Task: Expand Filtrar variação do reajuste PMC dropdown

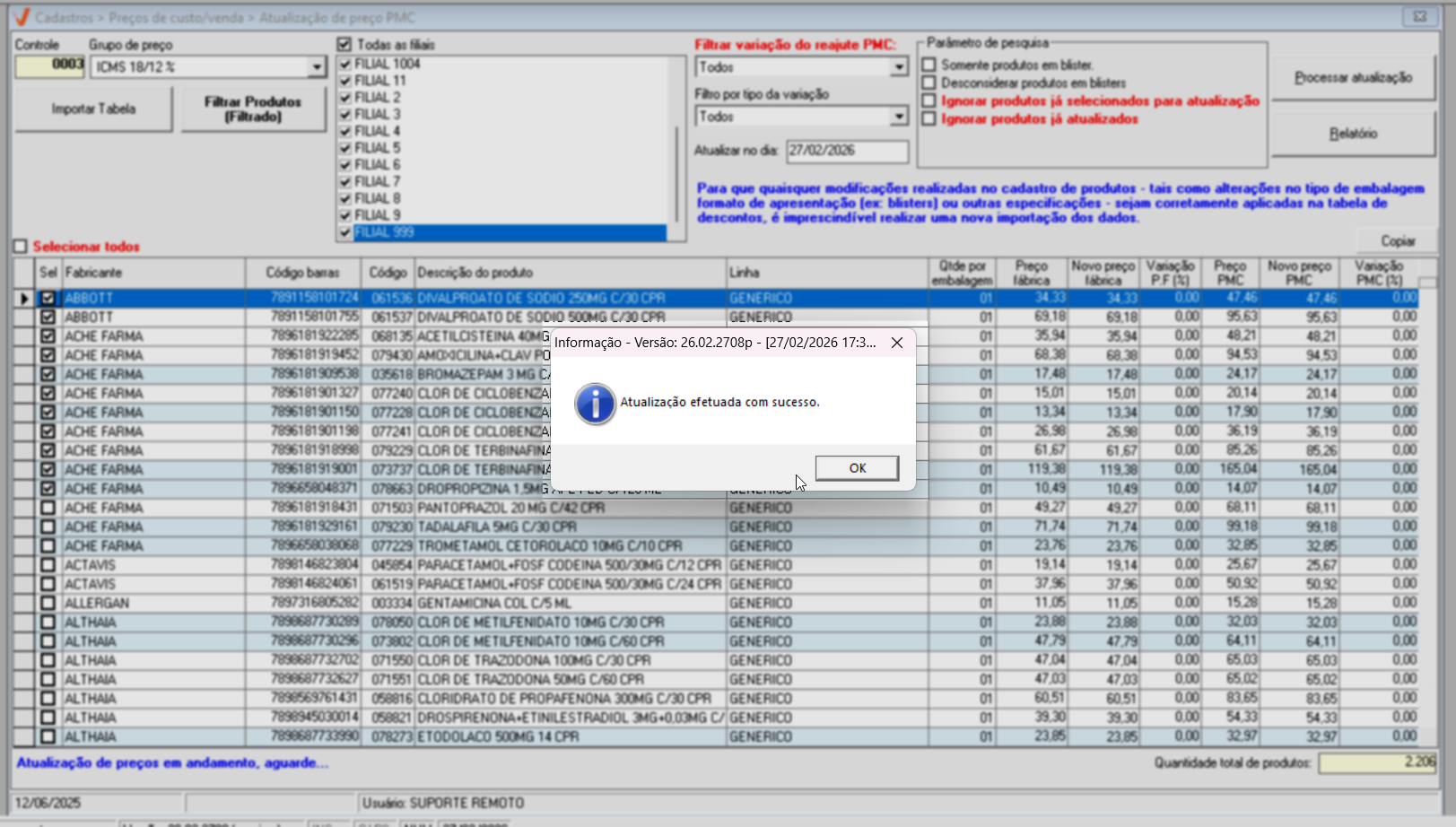Action: point(898,67)
